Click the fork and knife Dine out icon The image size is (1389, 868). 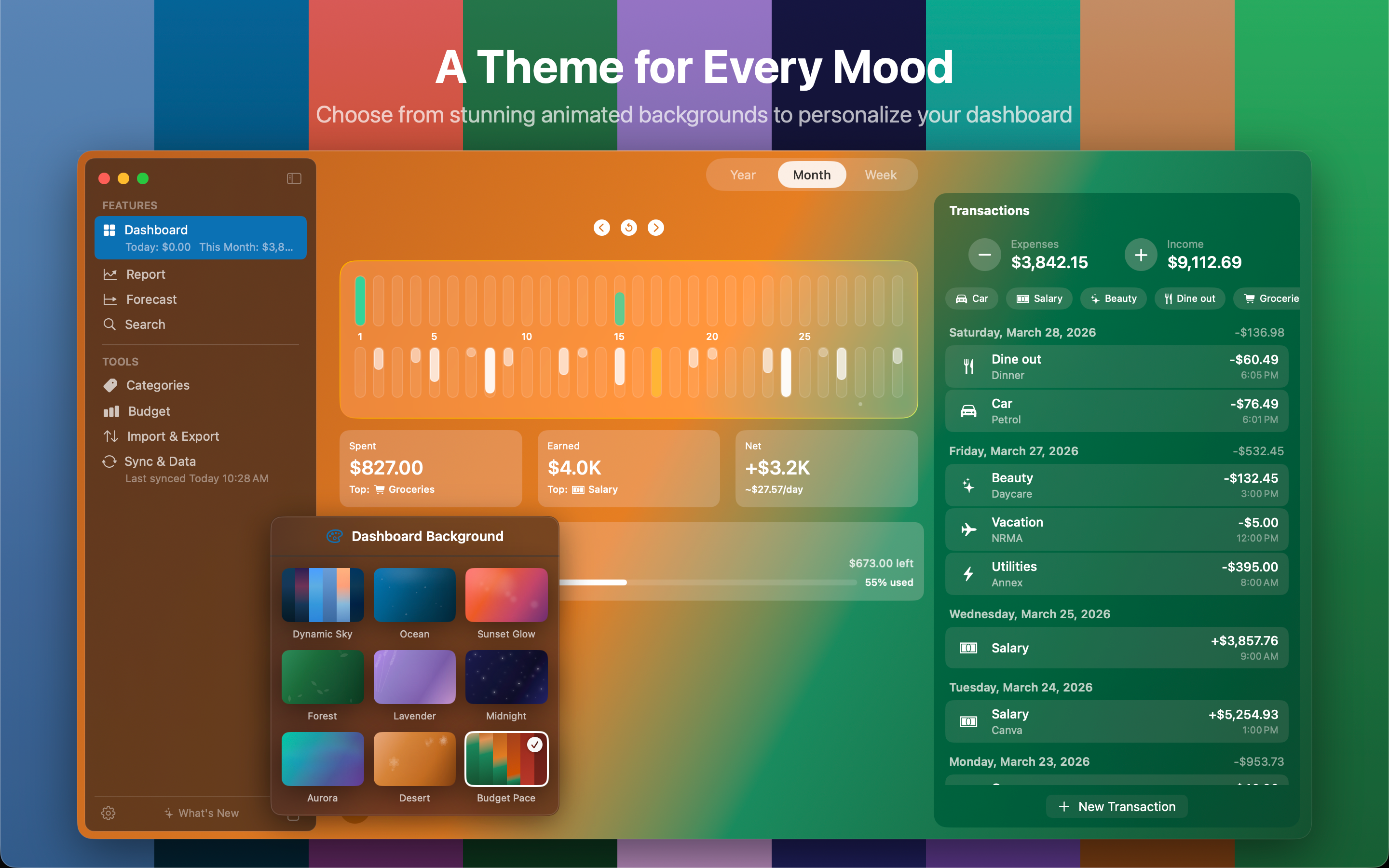968,366
